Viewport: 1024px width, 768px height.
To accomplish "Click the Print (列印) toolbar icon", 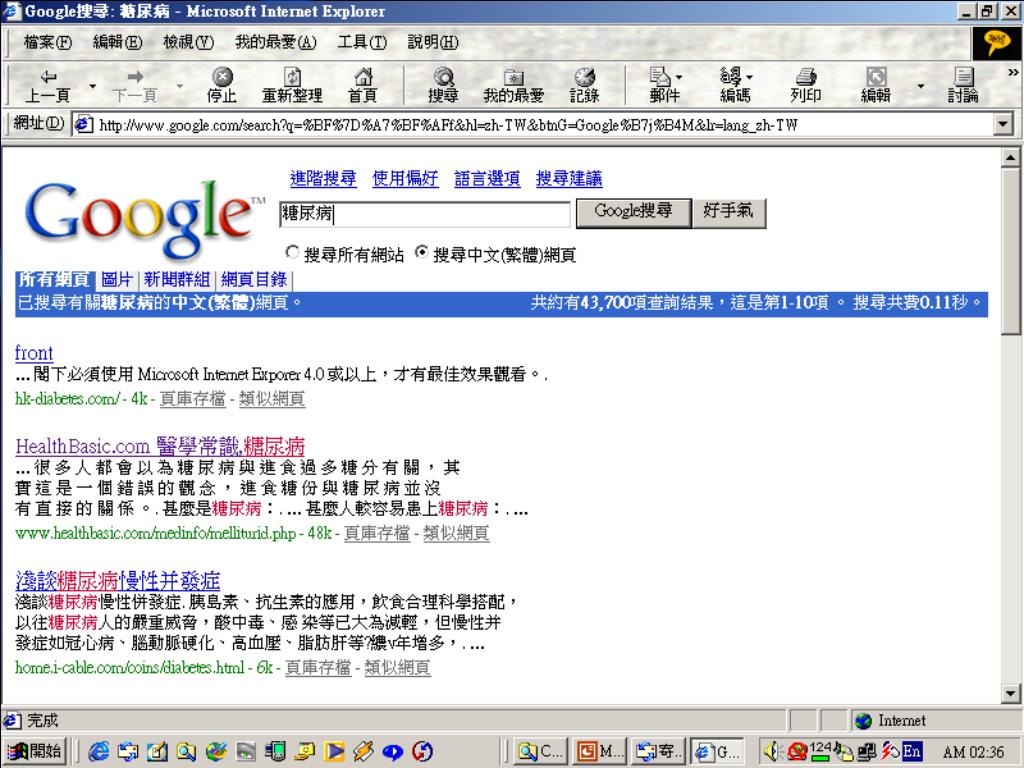I will [805, 86].
